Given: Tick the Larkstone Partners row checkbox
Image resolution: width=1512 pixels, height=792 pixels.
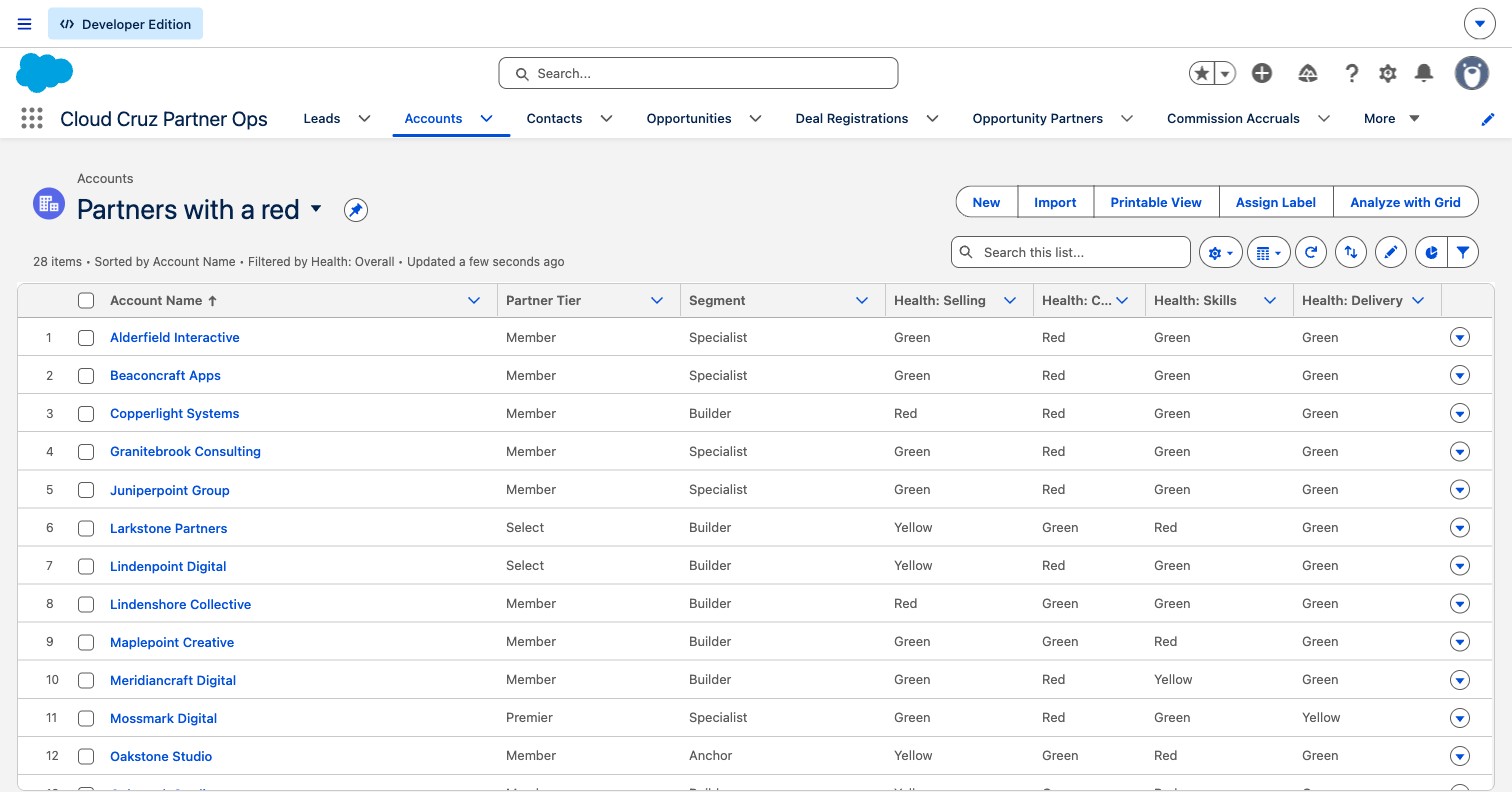Looking at the screenshot, I should pos(86,528).
